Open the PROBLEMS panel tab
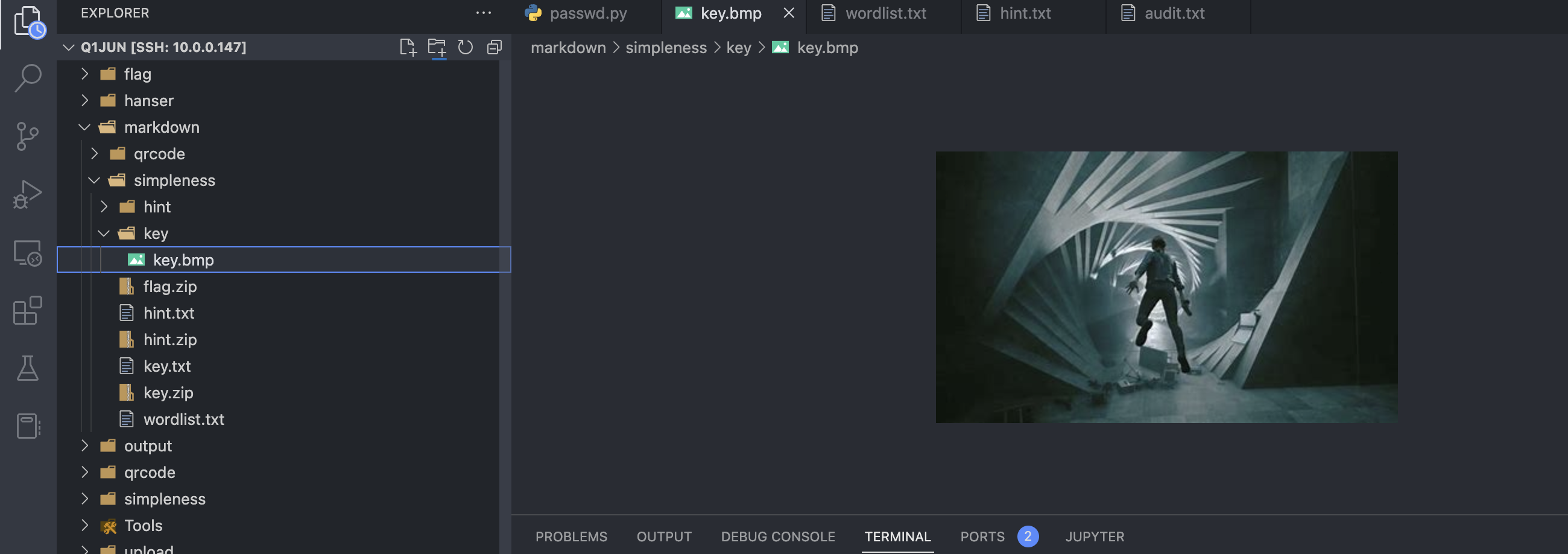 pos(571,536)
